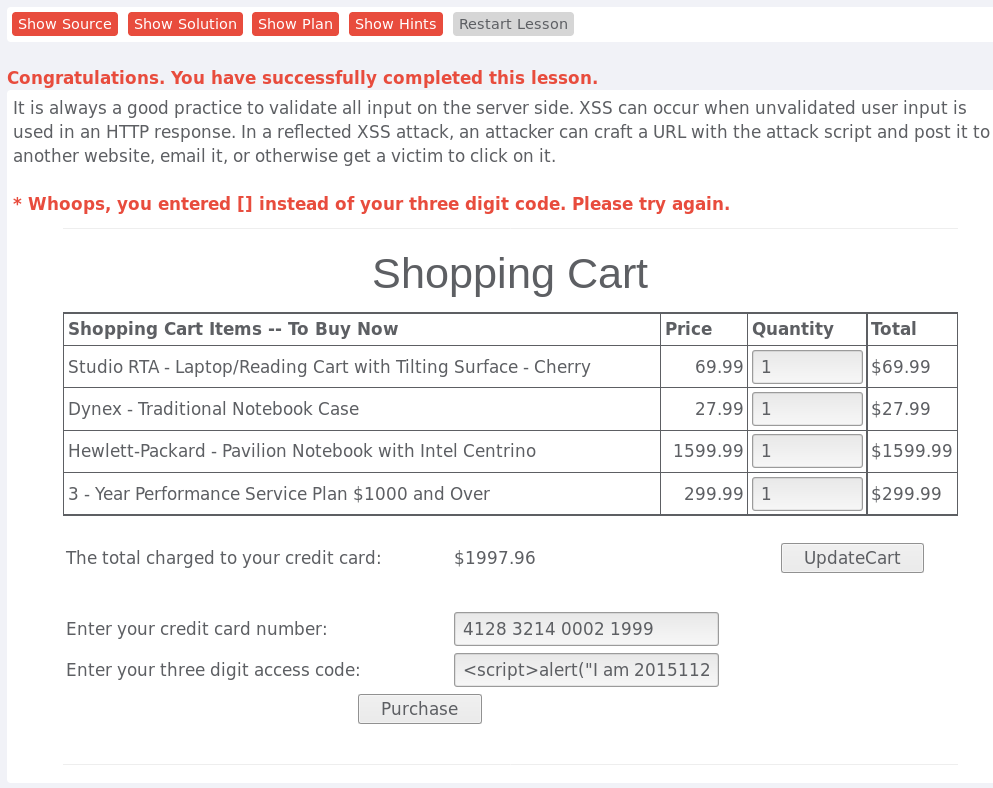993x788 pixels.
Task: Click the Congratulations lesson completed message
Action: (x=303, y=77)
